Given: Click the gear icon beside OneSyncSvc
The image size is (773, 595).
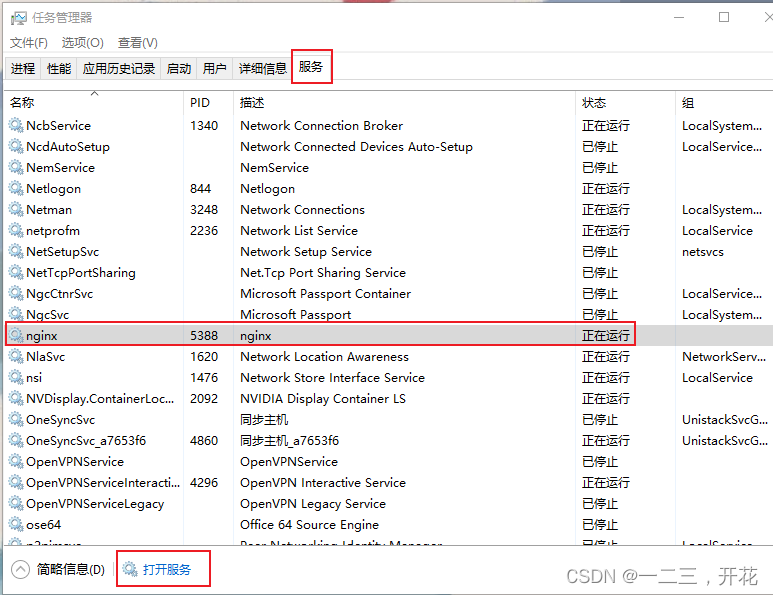Looking at the screenshot, I should [x=16, y=420].
